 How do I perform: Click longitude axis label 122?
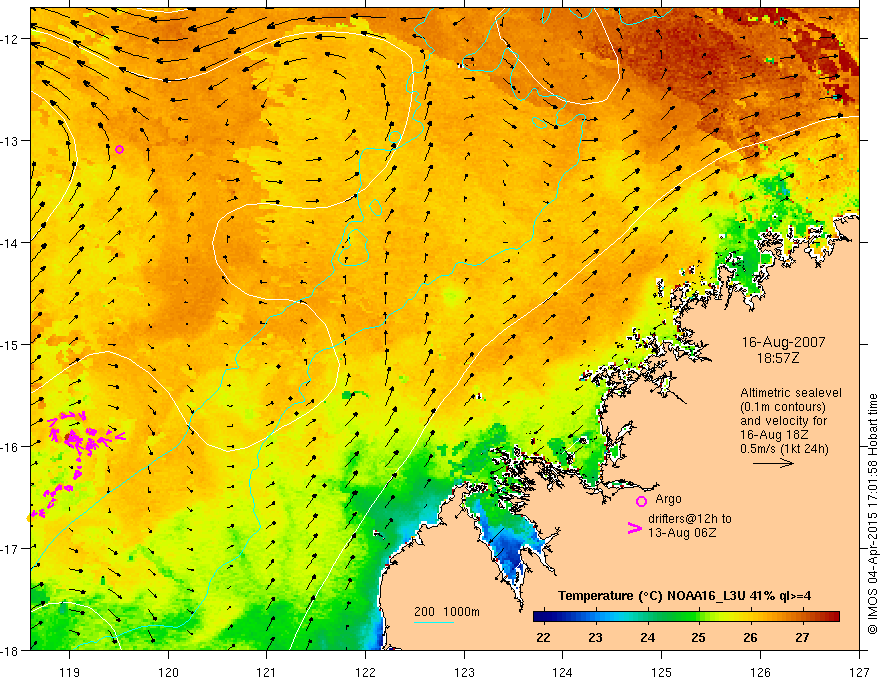click(365, 672)
